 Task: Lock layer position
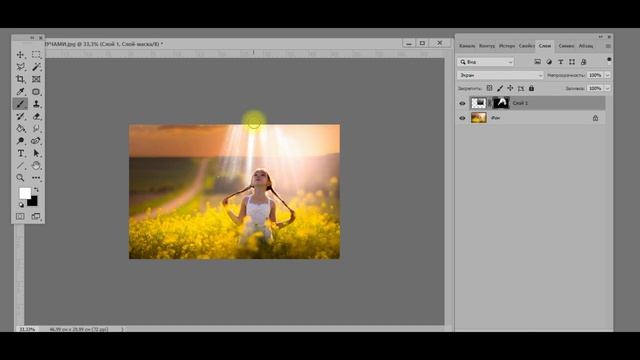[x=510, y=88]
